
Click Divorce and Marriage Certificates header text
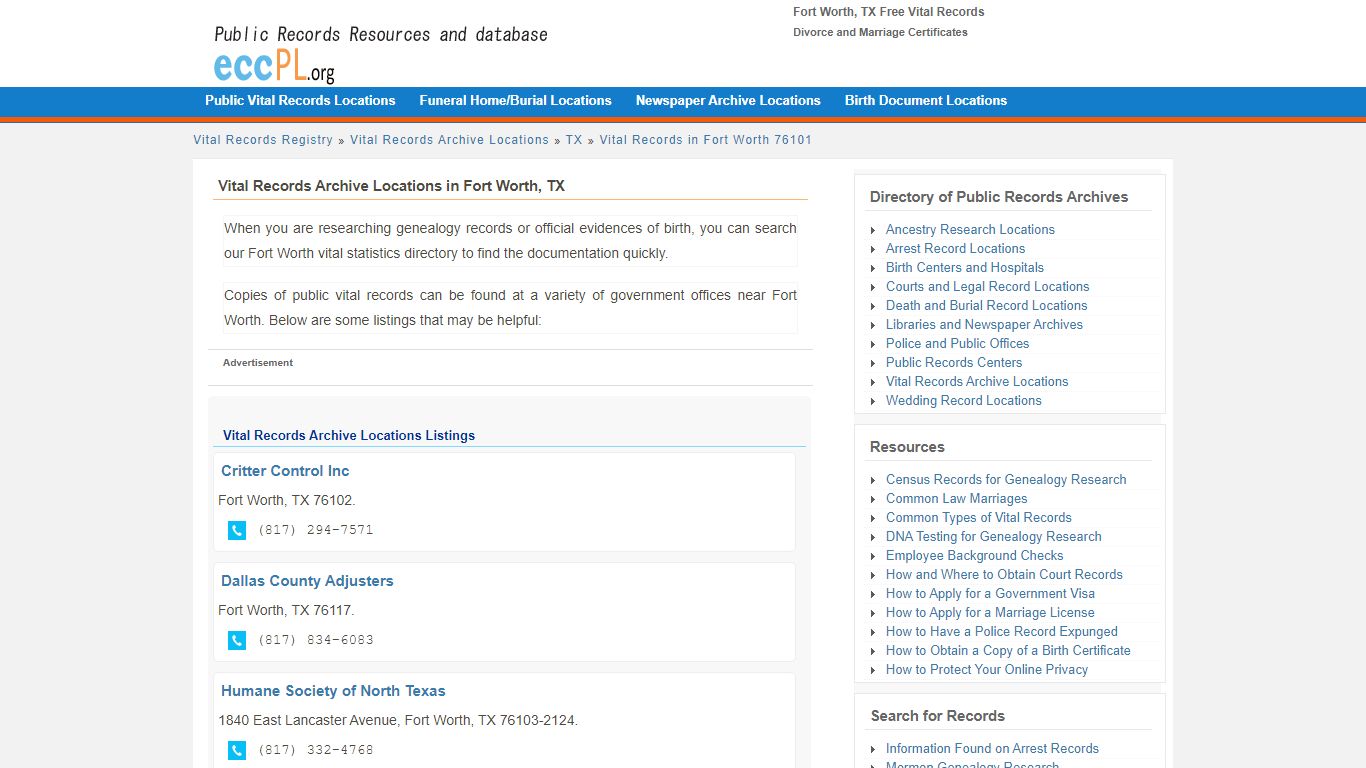[880, 32]
